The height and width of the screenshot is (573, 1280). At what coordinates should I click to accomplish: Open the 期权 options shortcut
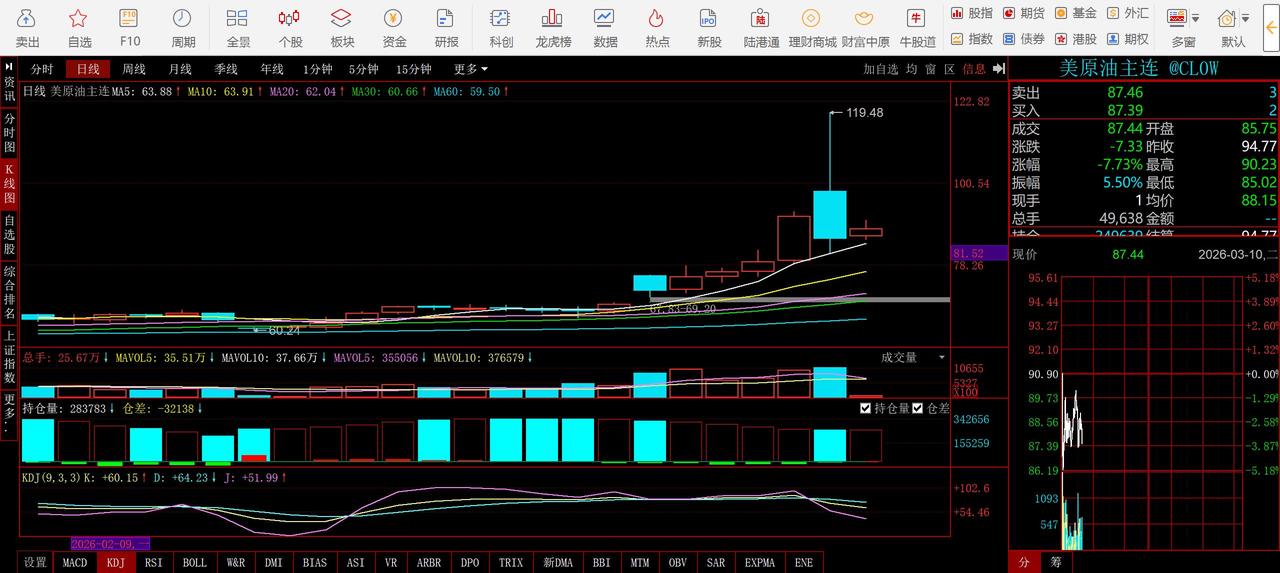point(1127,39)
